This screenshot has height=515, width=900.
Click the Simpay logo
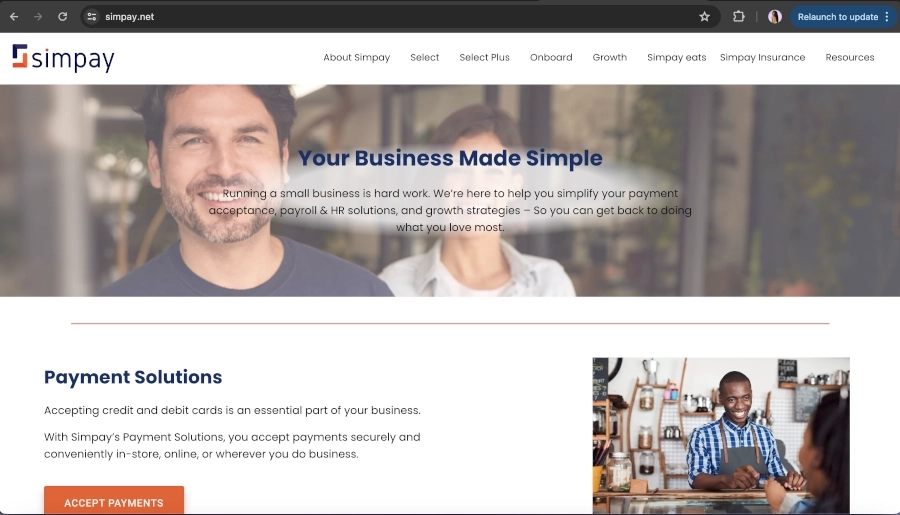[x=63, y=58]
